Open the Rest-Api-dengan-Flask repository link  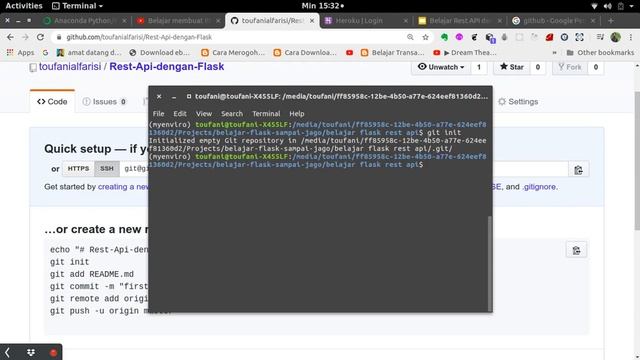point(167,67)
